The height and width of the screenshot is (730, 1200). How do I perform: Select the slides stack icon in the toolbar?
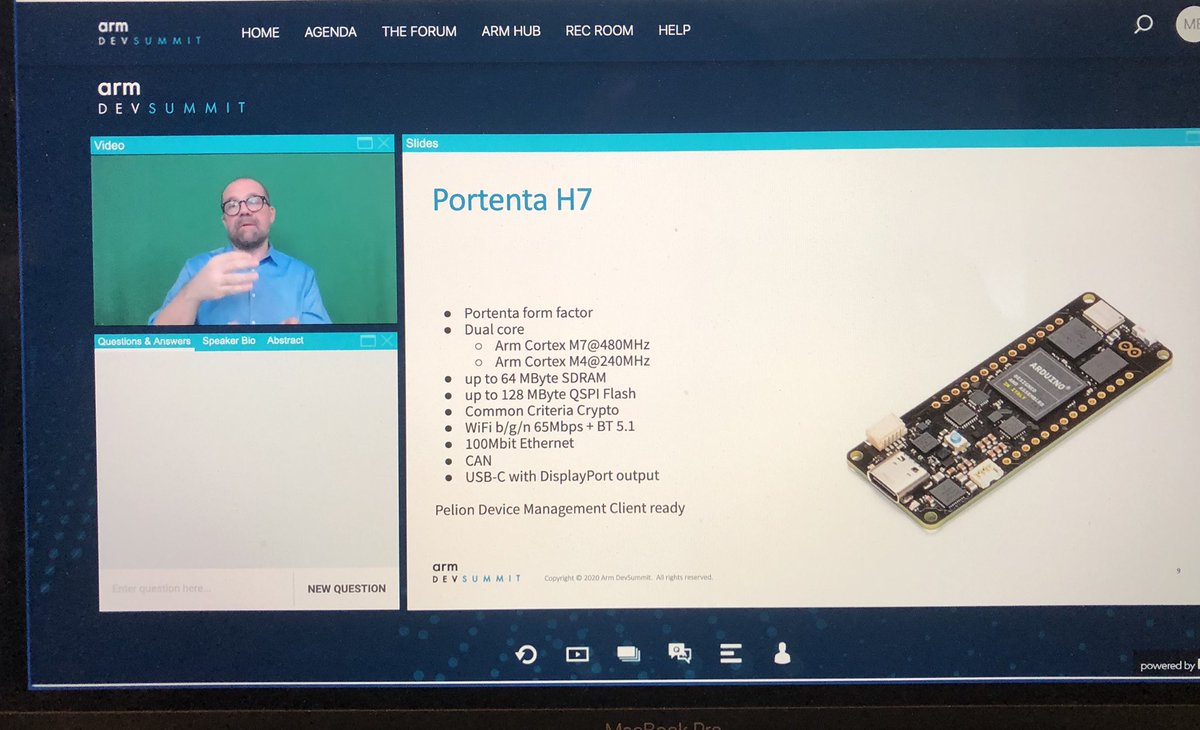[x=629, y=651]
